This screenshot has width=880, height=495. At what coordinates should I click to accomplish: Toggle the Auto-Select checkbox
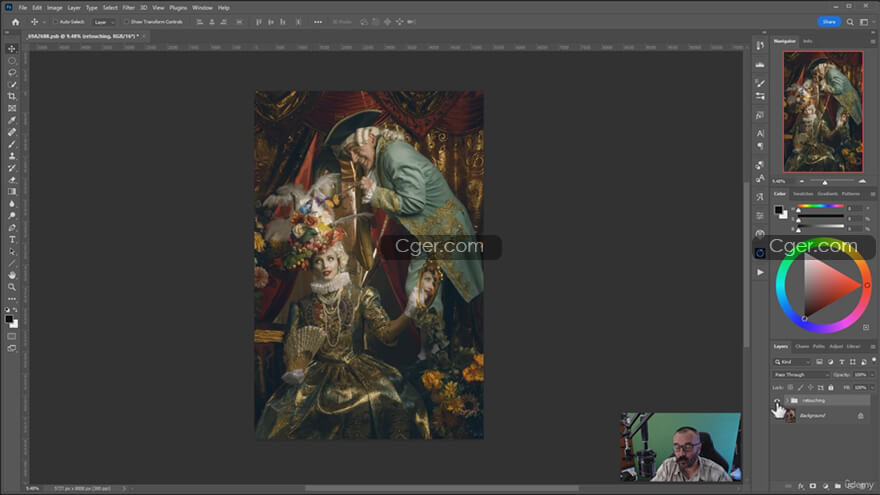coord(56,22)
